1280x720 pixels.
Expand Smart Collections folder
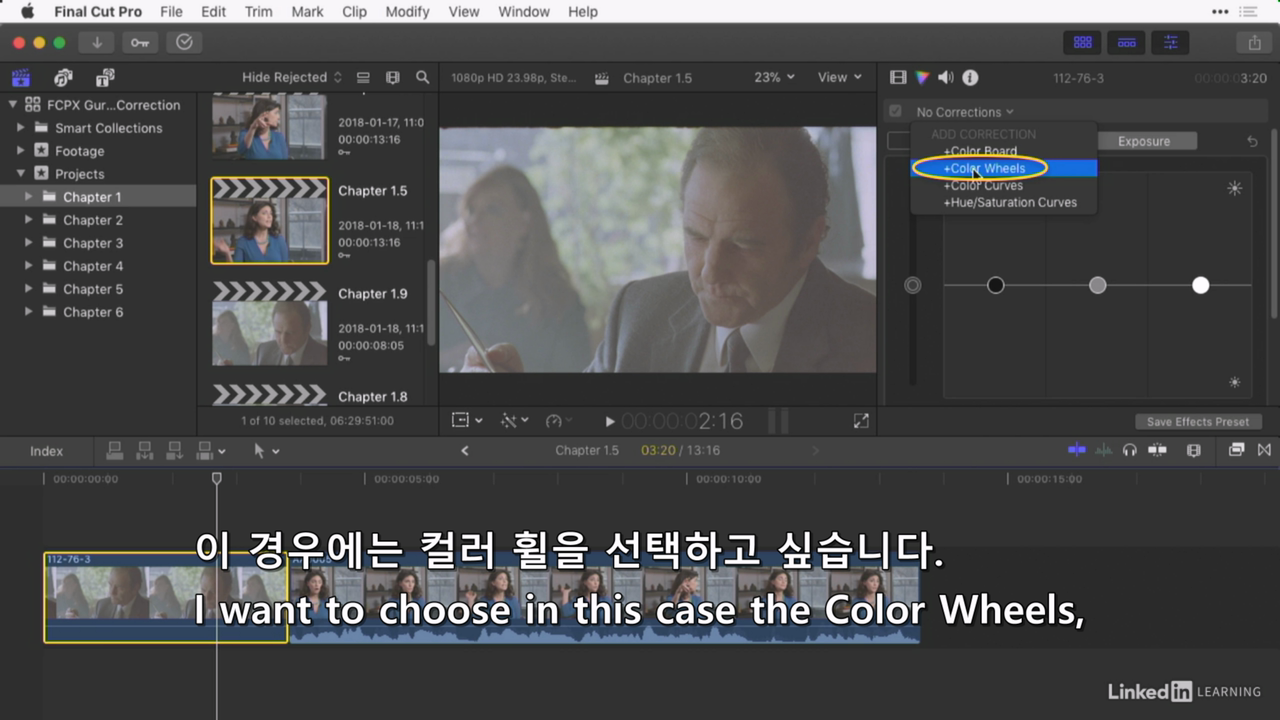[x=20, y=128]
